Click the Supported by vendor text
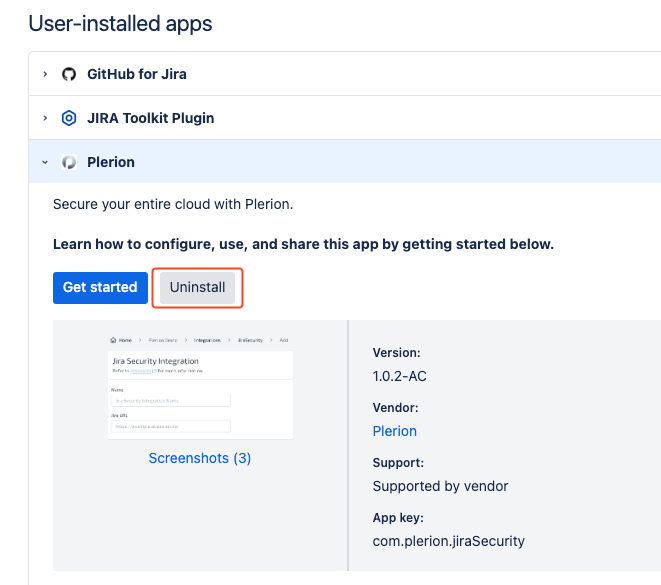 pos(441,486)
